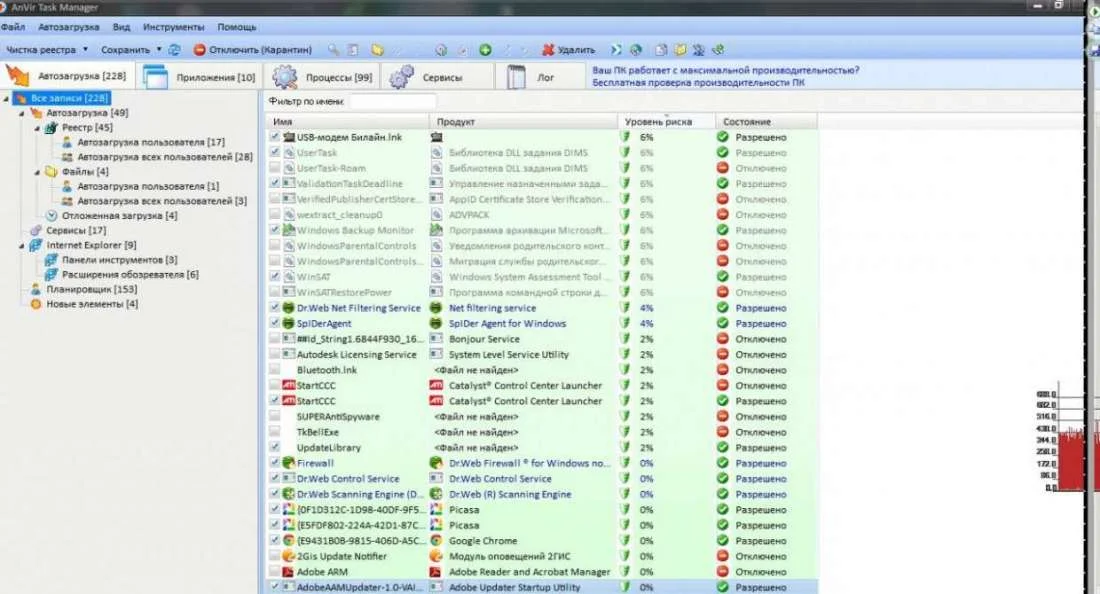Viewport: 1100px width, 594px height.
Task: Enable the Autodesk Licensing Service checkbox
Action: (x=275, y=354)
